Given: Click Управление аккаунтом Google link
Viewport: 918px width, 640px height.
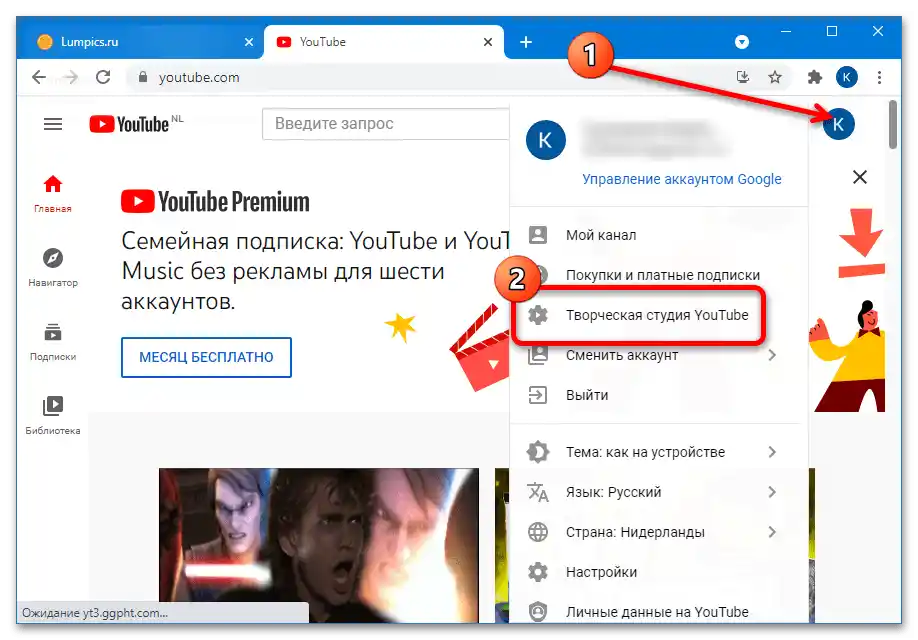Looking at the screenshot, I should point(681,179).
